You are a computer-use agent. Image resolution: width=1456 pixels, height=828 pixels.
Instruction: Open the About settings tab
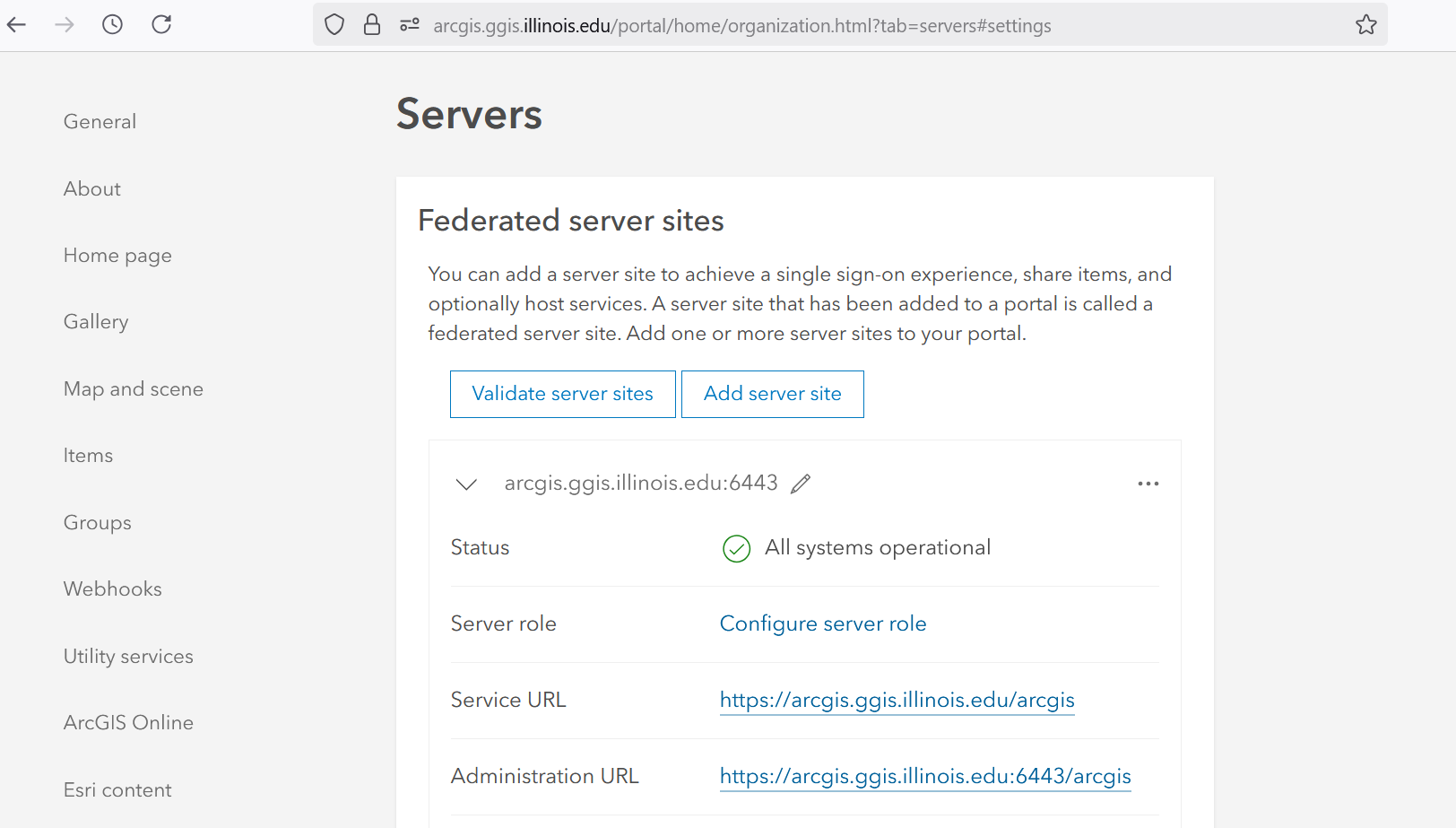tap(92, 189)
